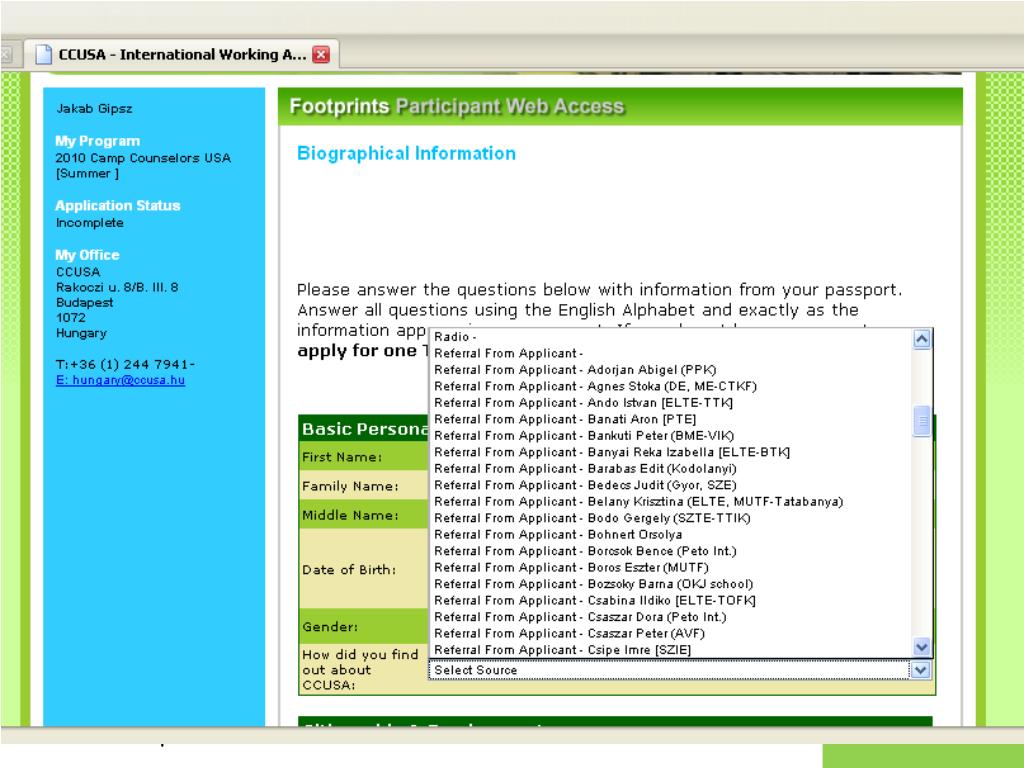
Task: Click the Application Status sidebar heading
Action: (118, 206)
